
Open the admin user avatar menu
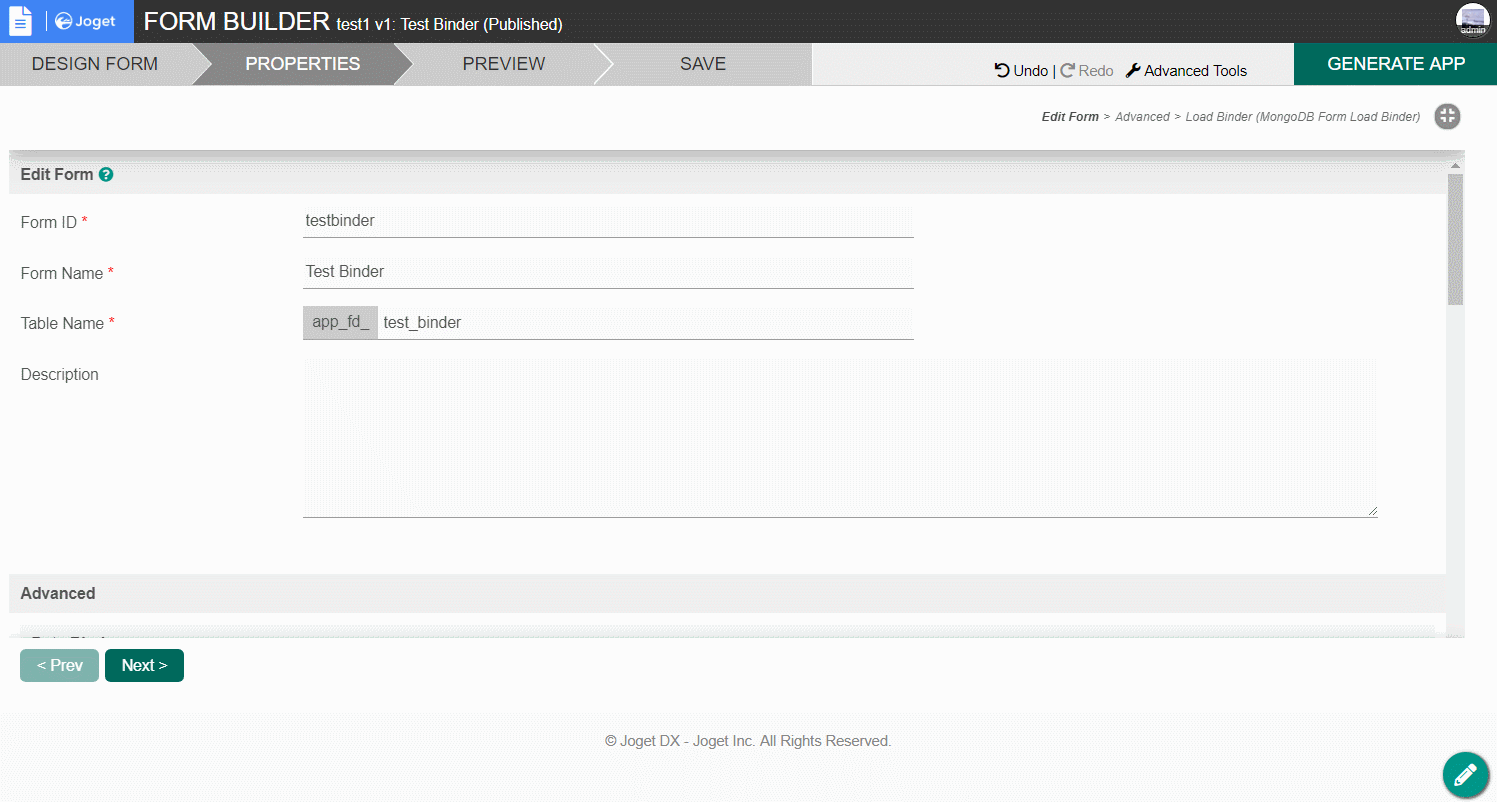point(1473,21)
